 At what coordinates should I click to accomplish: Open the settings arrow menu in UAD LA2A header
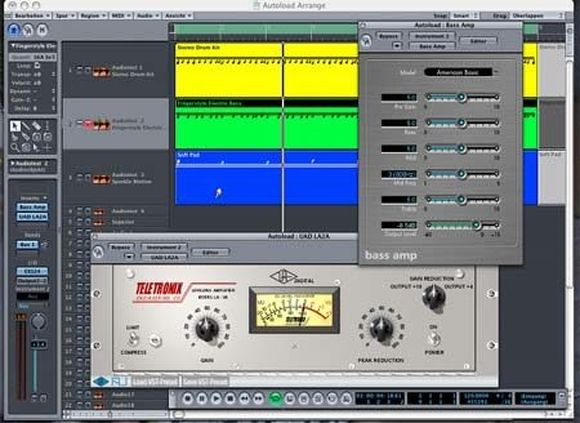[x=129, y=257]
